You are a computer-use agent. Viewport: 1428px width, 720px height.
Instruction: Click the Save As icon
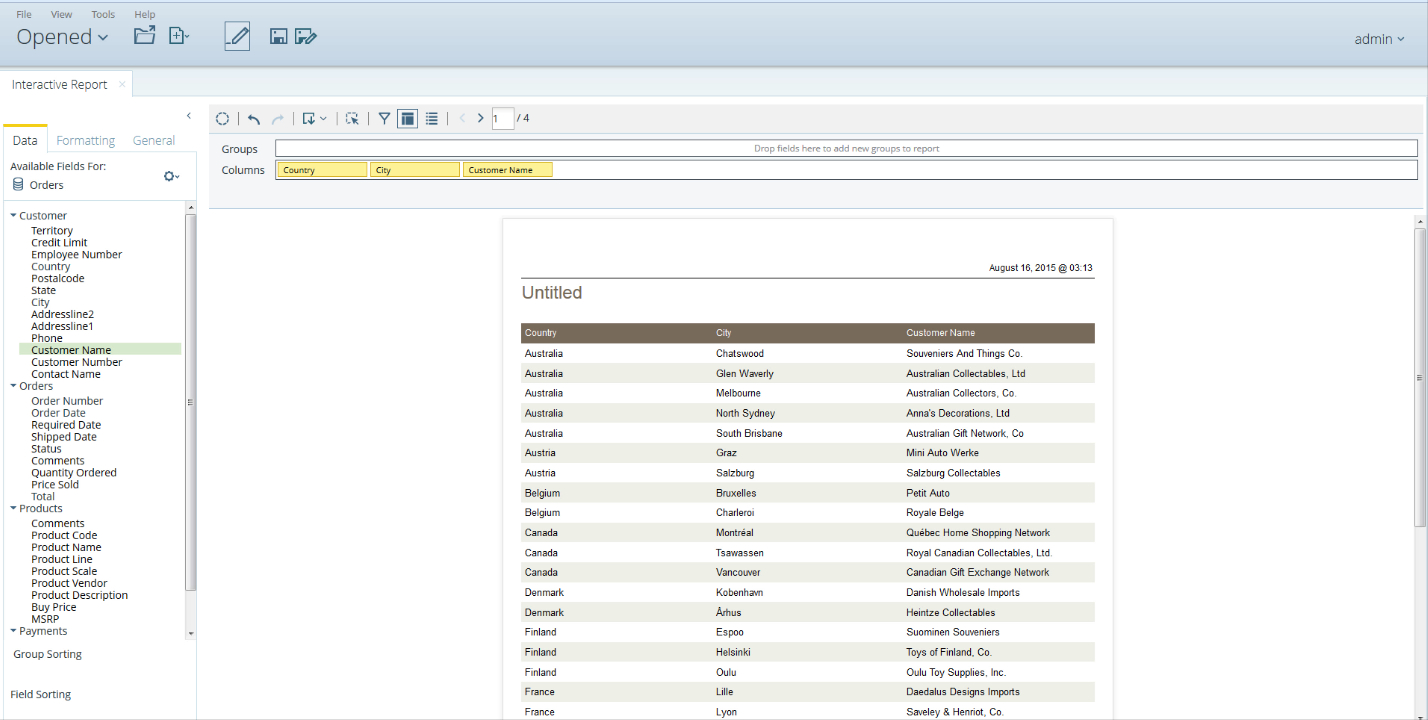[x=306, y=37]
